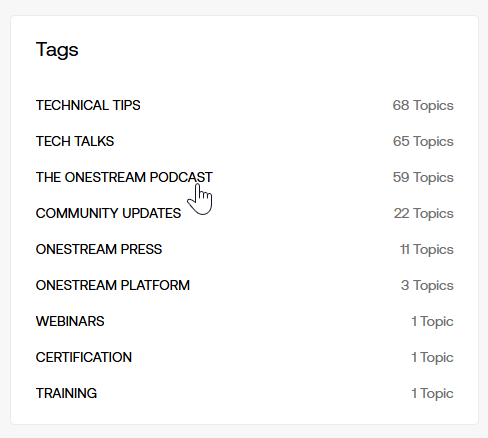This screenshot has height=438, width=488.
Task: Go to COMMUNITY UPDATES tag
Action: [108, 213]
